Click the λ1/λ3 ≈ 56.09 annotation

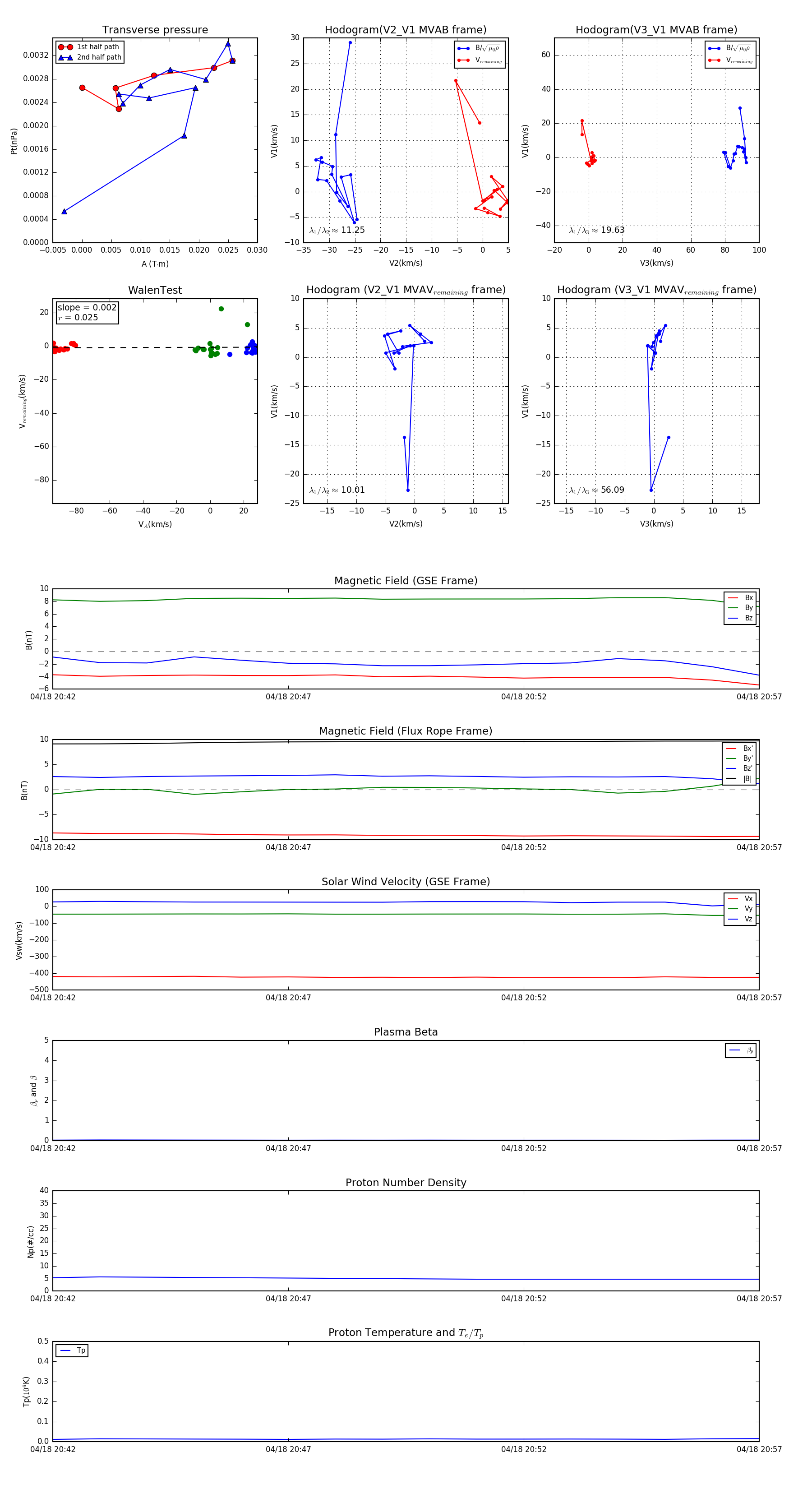(596, 490)
